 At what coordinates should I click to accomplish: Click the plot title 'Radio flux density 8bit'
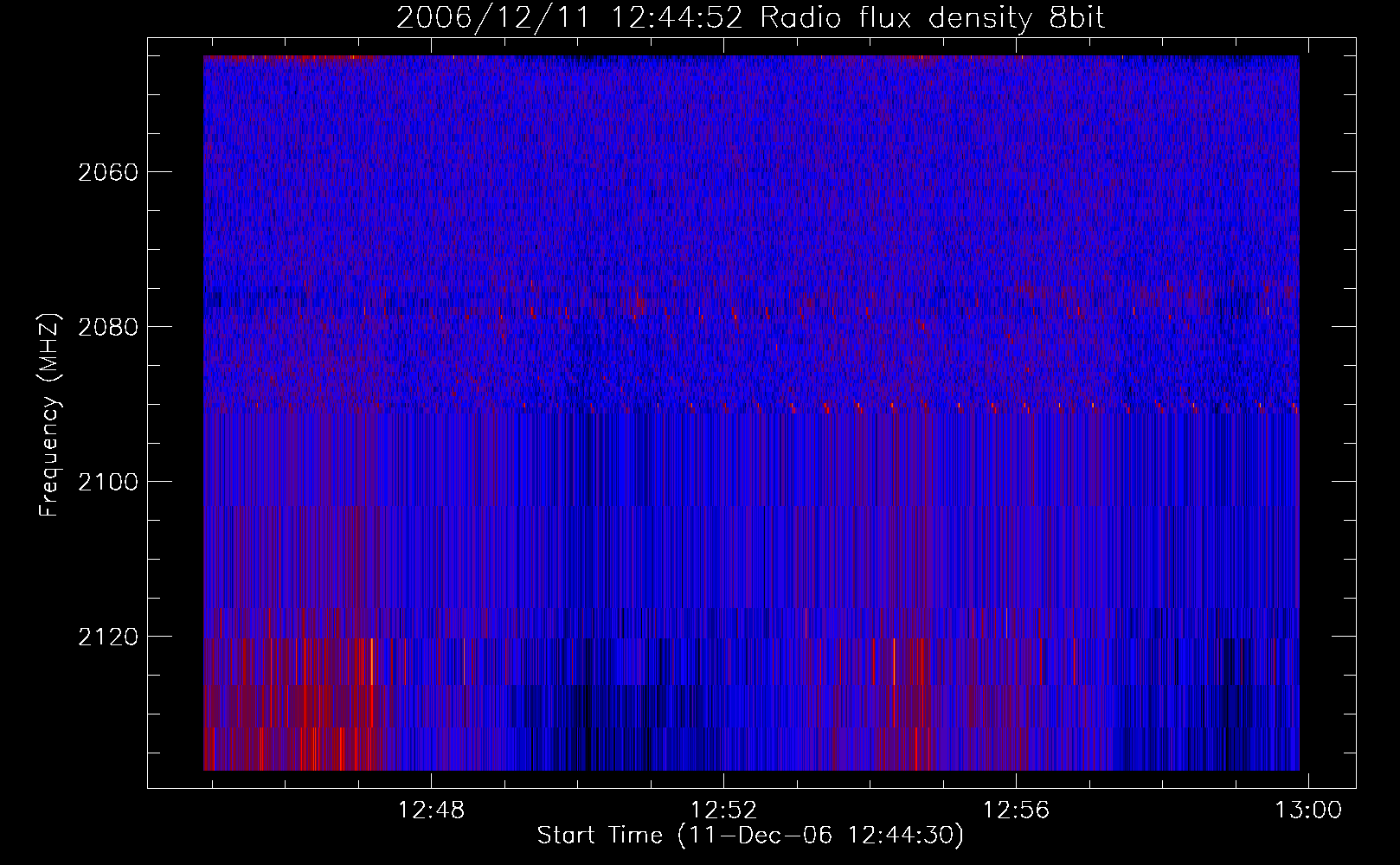(x=932, y=18)
